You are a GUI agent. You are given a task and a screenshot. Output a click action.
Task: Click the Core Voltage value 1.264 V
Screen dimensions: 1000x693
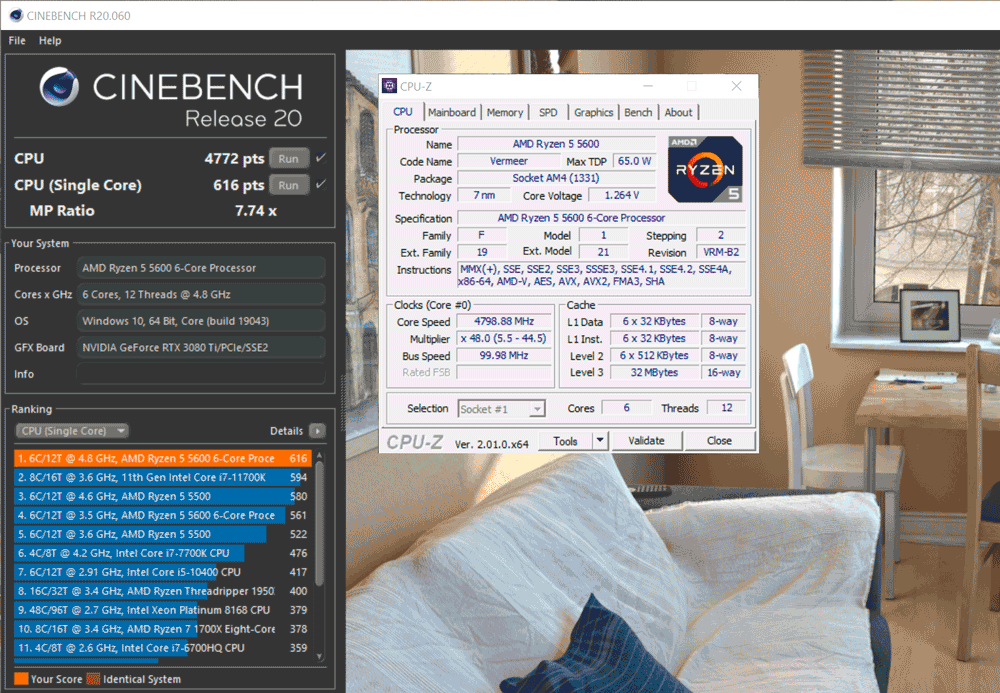tap(622, 195)
